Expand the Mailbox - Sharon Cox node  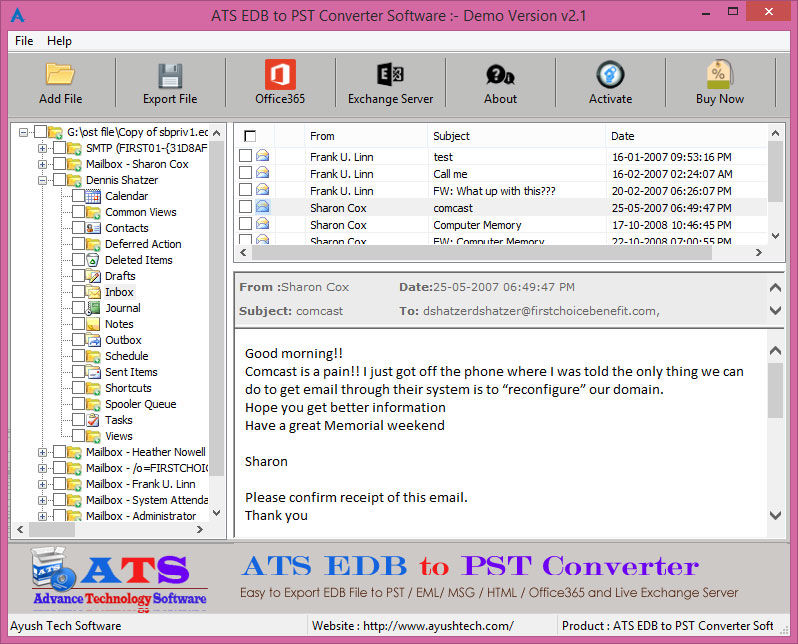[42, 164]
